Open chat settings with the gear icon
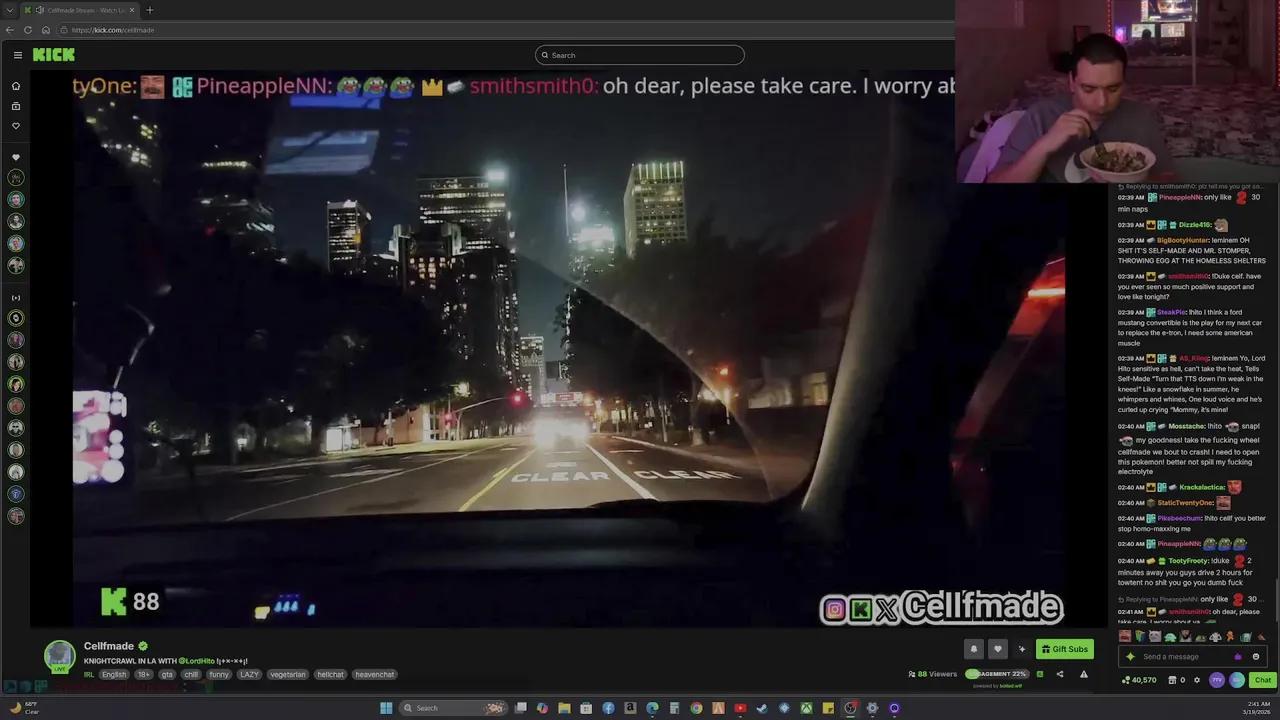This screenshot has height=720, width=1280. [x=1197, y=680]
